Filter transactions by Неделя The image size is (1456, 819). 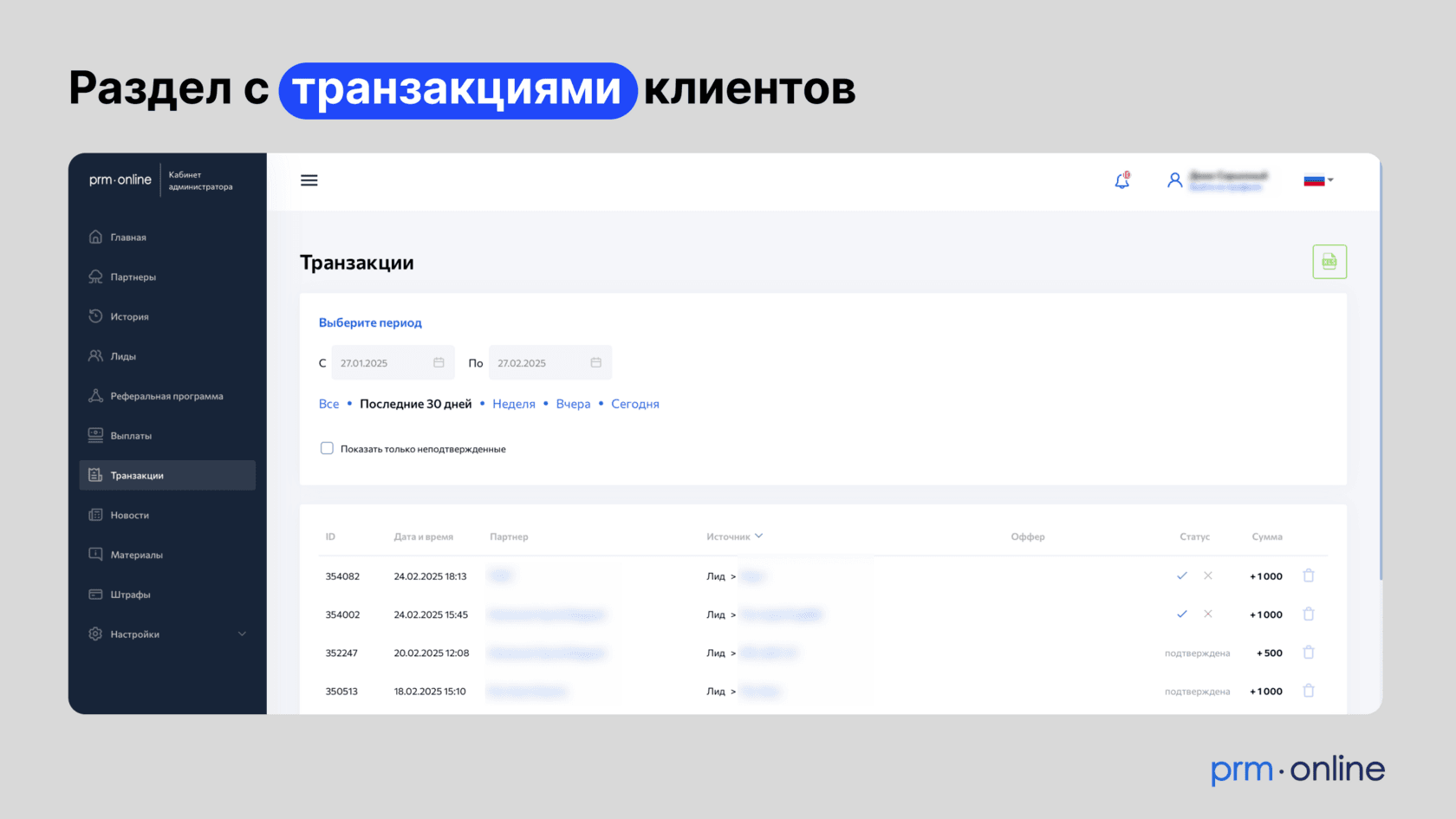(513, 404)
